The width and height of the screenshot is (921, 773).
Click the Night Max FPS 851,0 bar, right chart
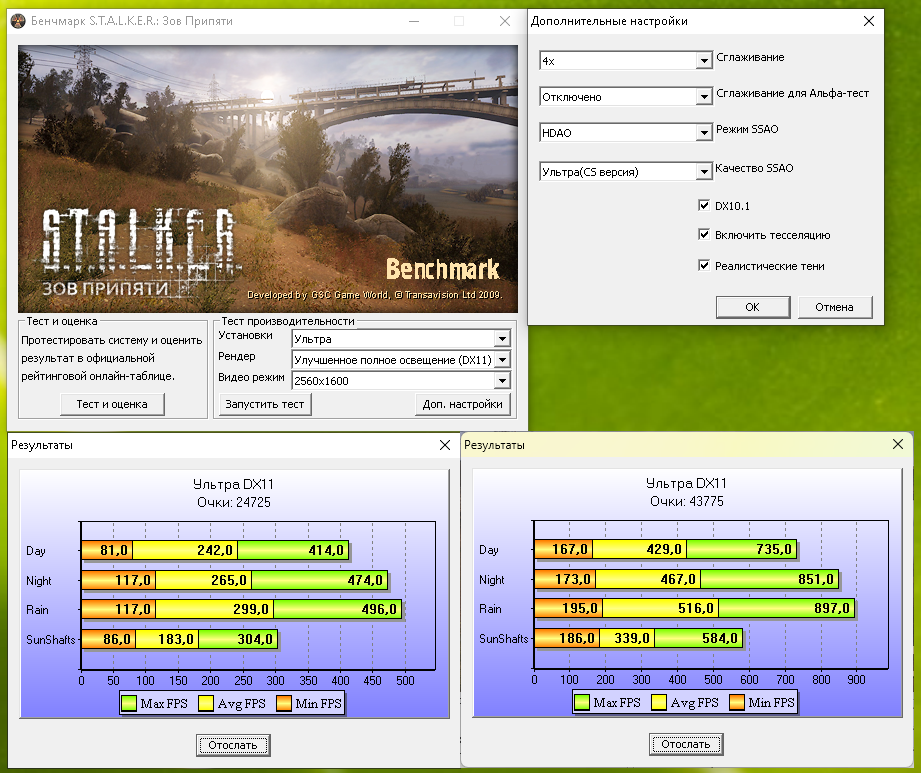769,579
